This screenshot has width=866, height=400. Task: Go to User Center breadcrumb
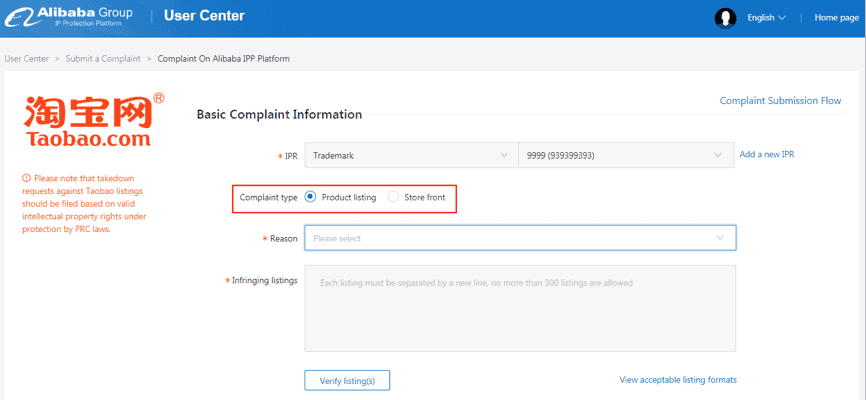27,59
